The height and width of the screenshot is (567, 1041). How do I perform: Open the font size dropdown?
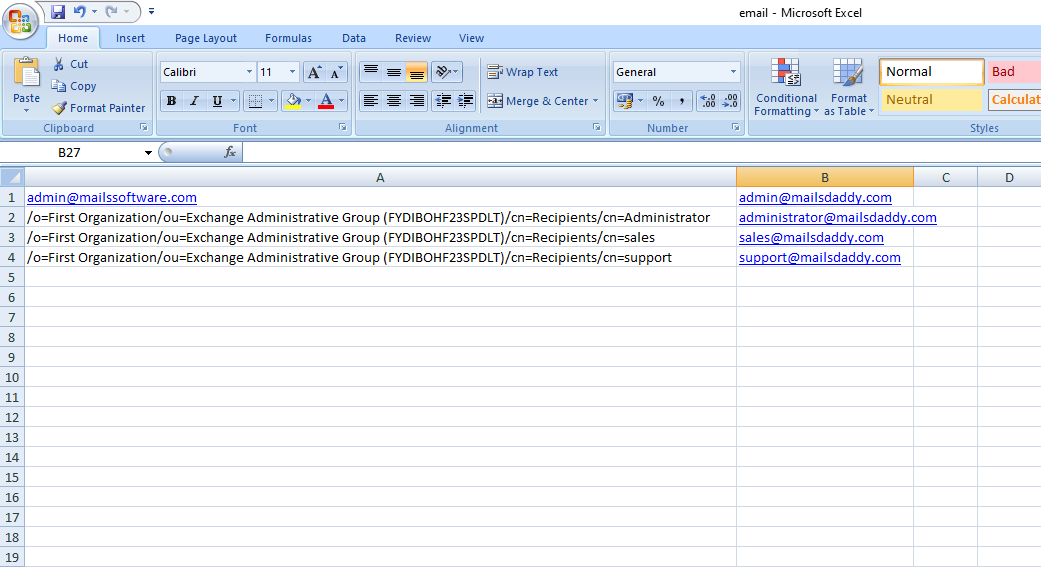(x=291, y=72)
